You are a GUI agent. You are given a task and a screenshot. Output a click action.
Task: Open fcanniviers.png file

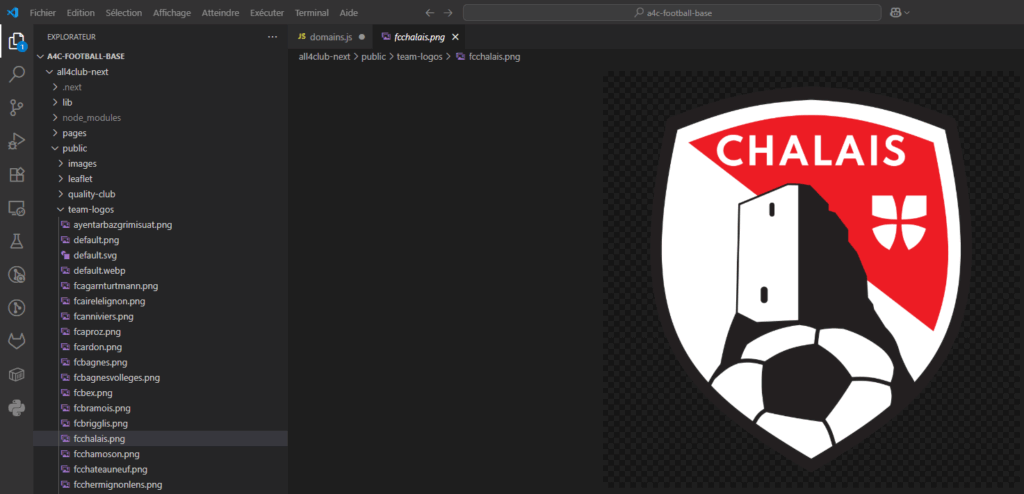pos(103,316)
